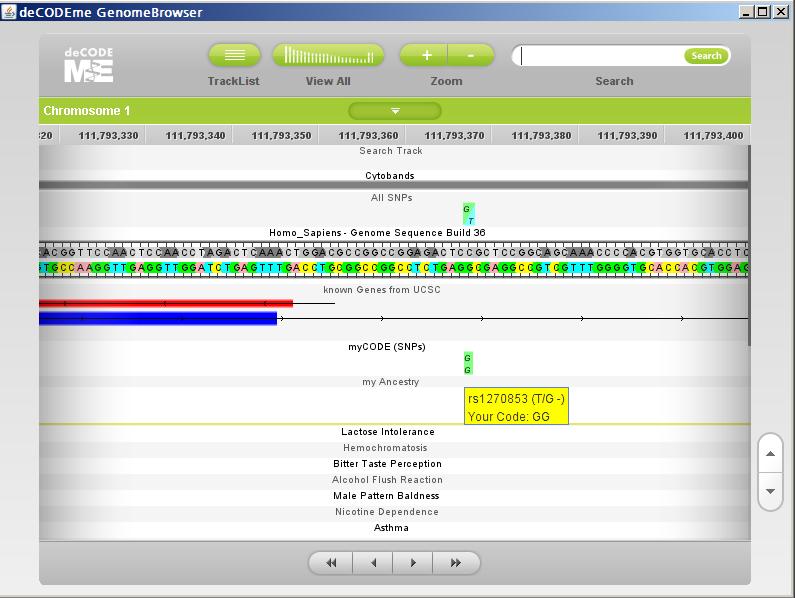Click the vertical scrollbar of the track panel

[x=748, y=245]
